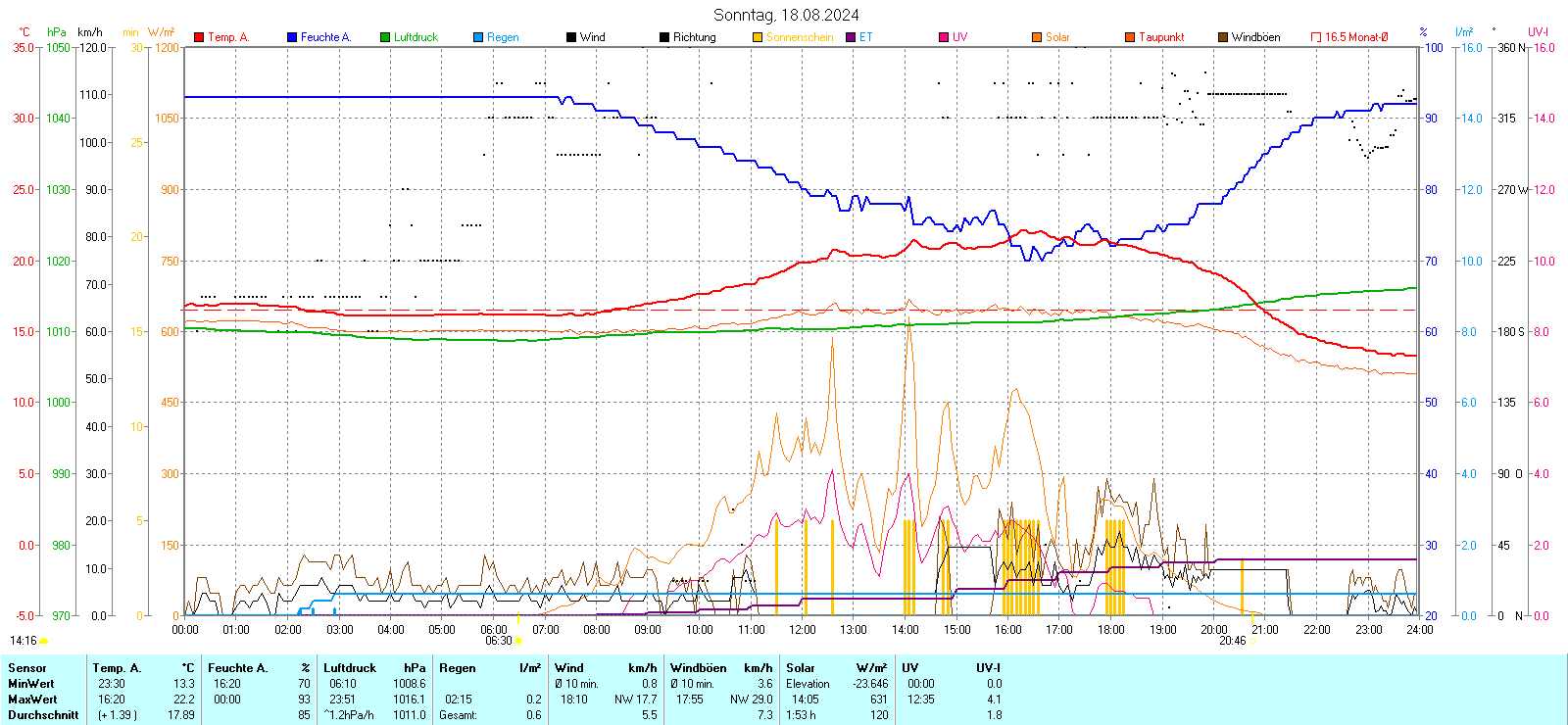1568x725 pixels.
Task: Click the light blue Regen legend square
Action: click(478, 37)
